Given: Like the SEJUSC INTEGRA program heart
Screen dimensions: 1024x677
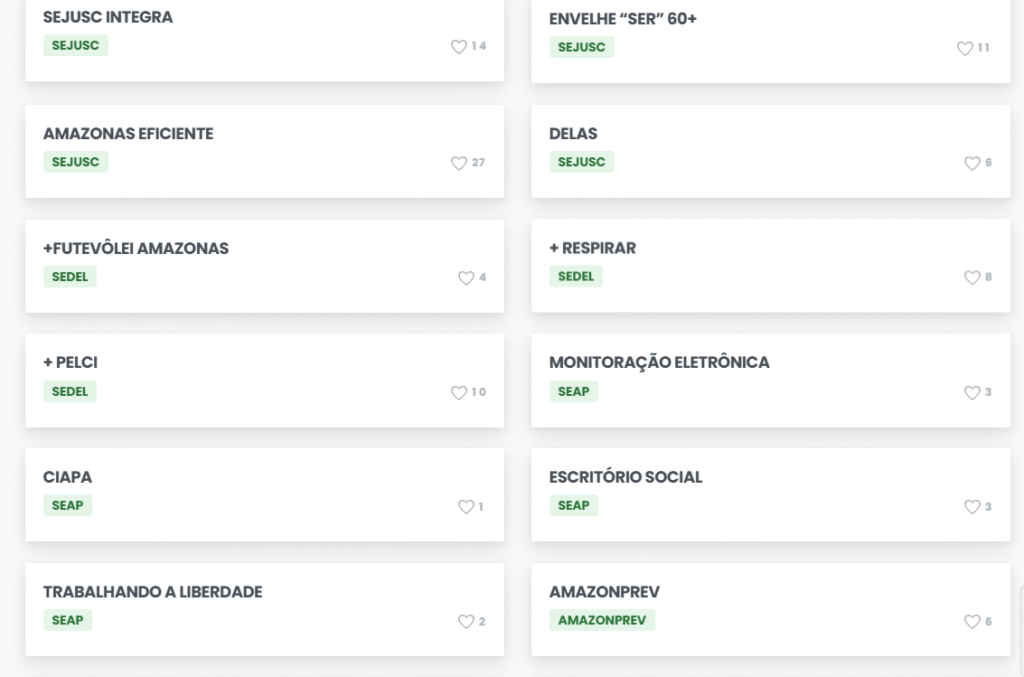Looking at the screenshot, I should [459, 46].
